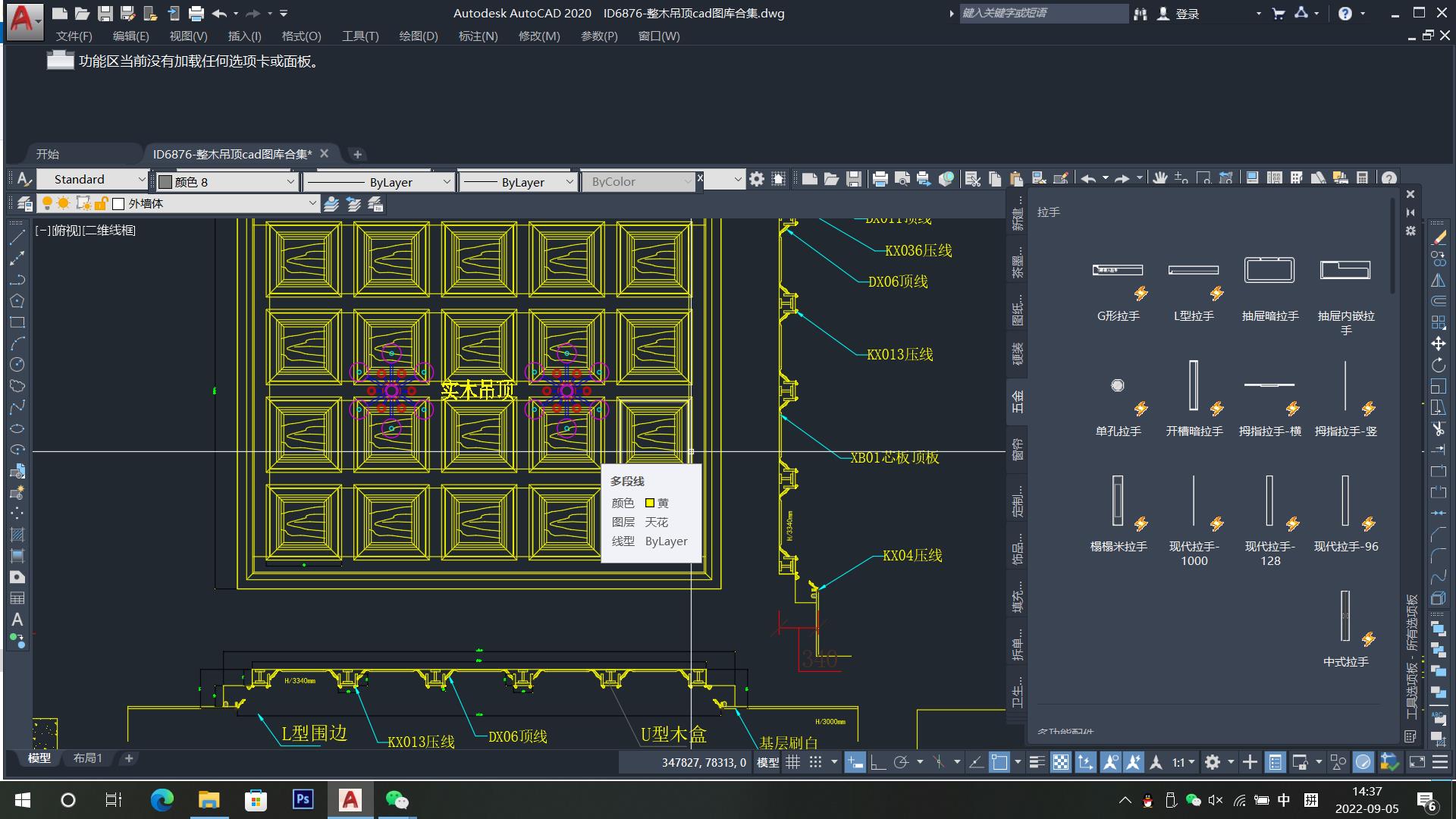Open the 颜色 8 color control
This screenshot has height=819, width=1456.
226,182
